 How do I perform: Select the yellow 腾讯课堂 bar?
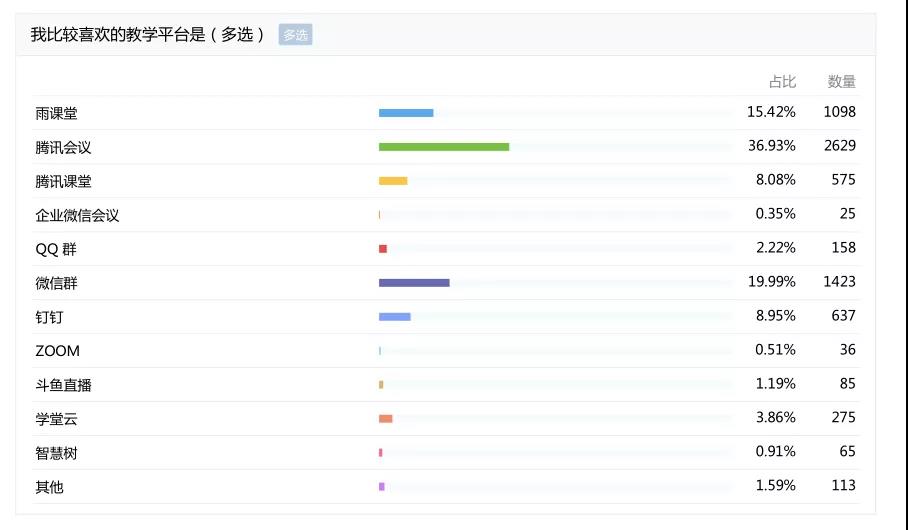(393, 181)
